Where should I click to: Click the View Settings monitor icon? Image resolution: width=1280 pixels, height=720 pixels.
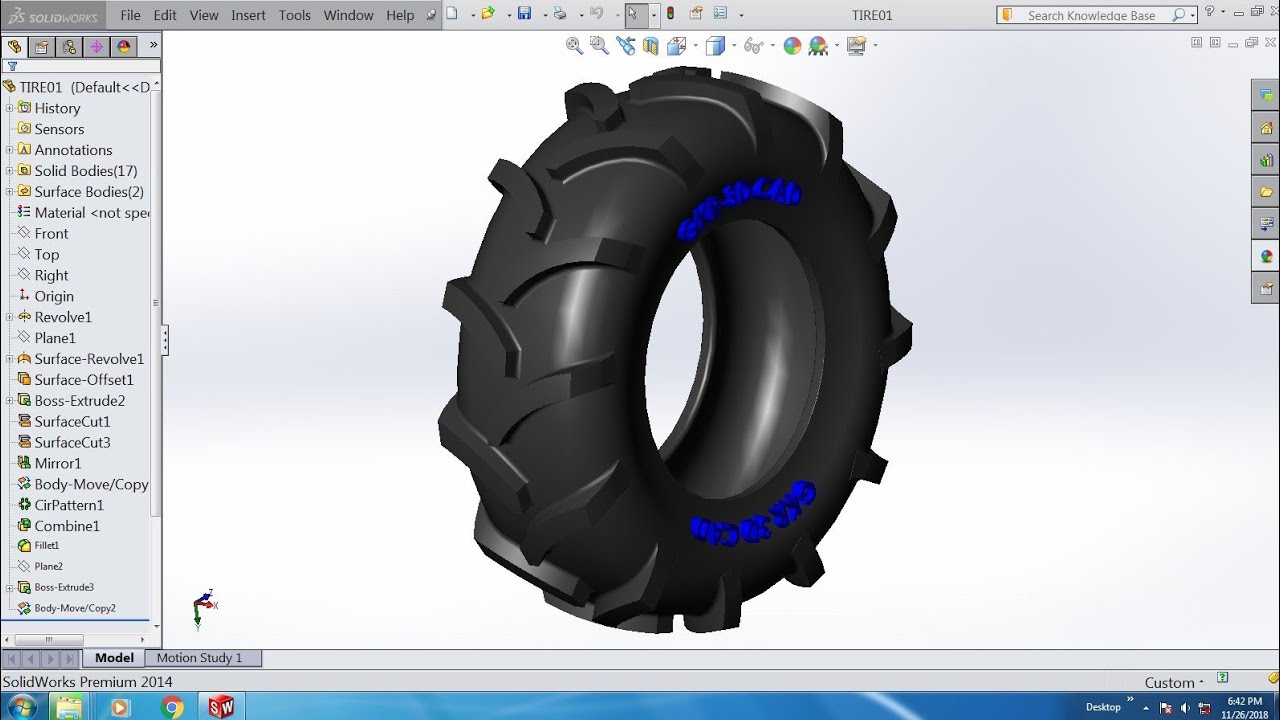click(856, 45)
